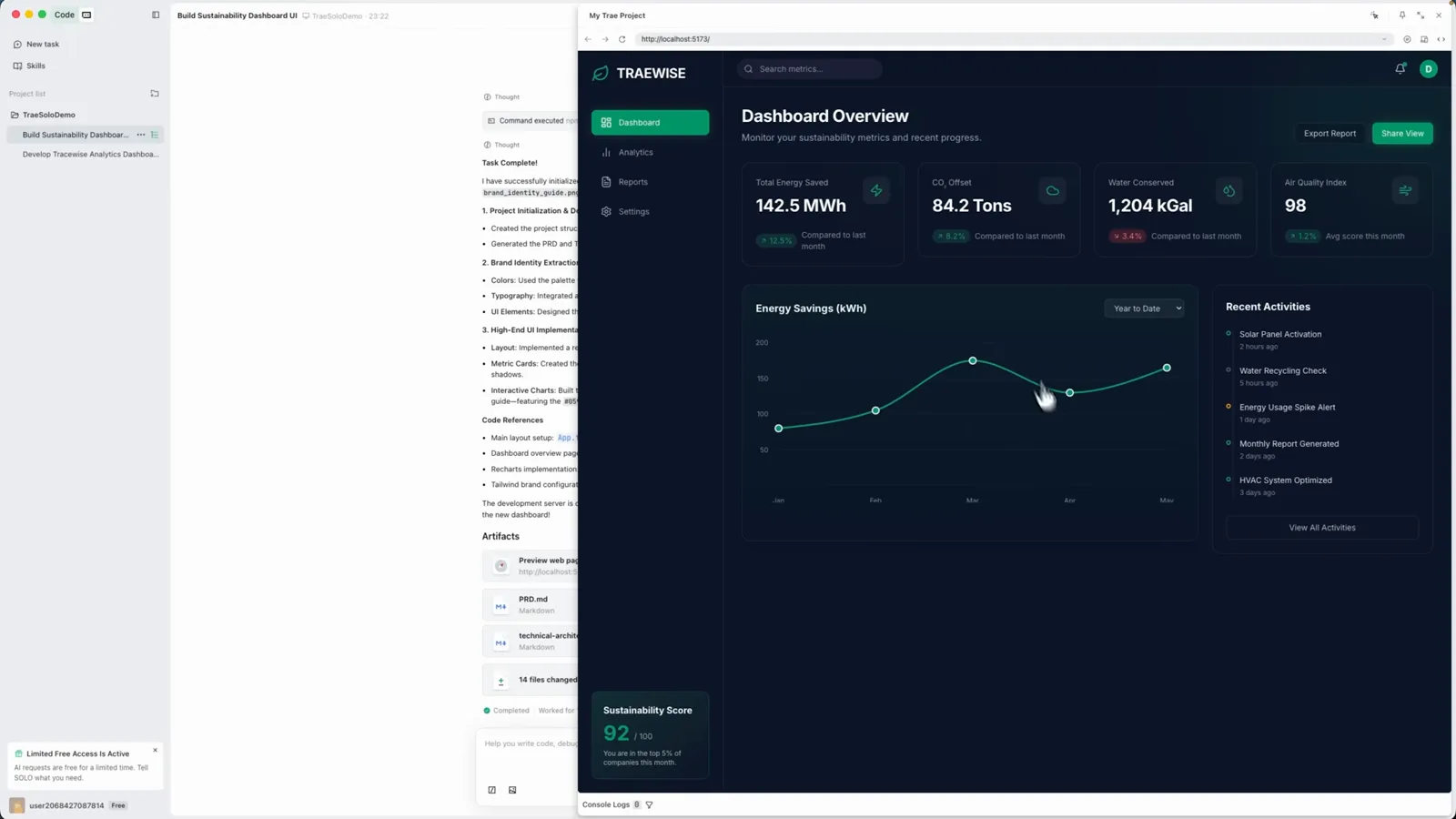Viewport: 1456px width, 819px height.
Task: Expand the second Thought entry above Task Complete
Action: (501, 145)
